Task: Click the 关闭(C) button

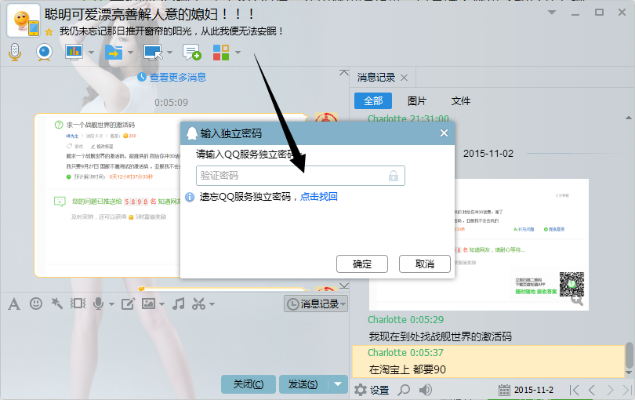Action: 248,384
